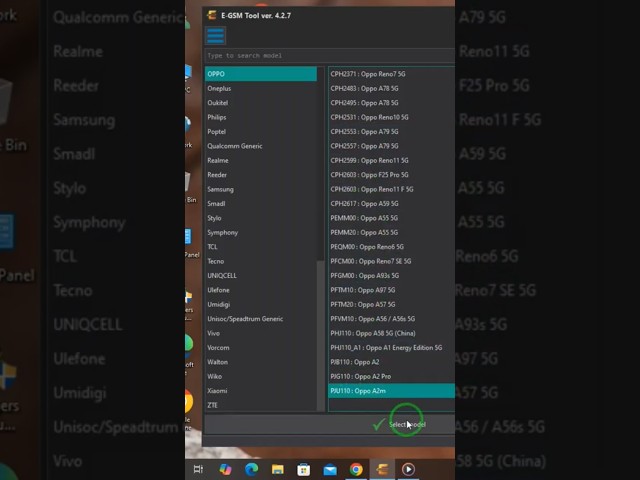Screen dimensions: 640x480
Task: Select PEMM20 Oppo A55 5G model
Action: (391, 232)
